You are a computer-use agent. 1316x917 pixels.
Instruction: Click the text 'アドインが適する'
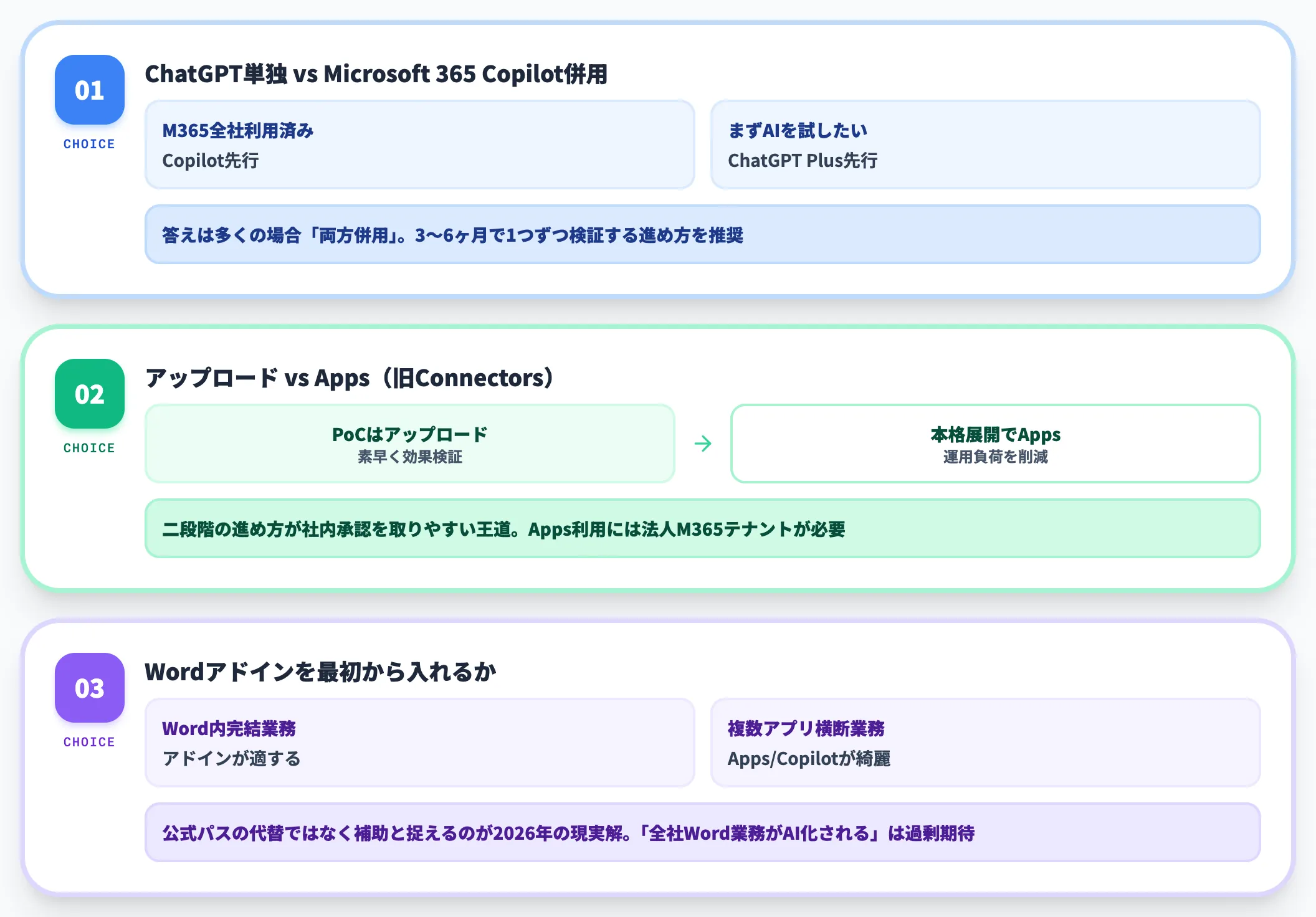(231, 759)
